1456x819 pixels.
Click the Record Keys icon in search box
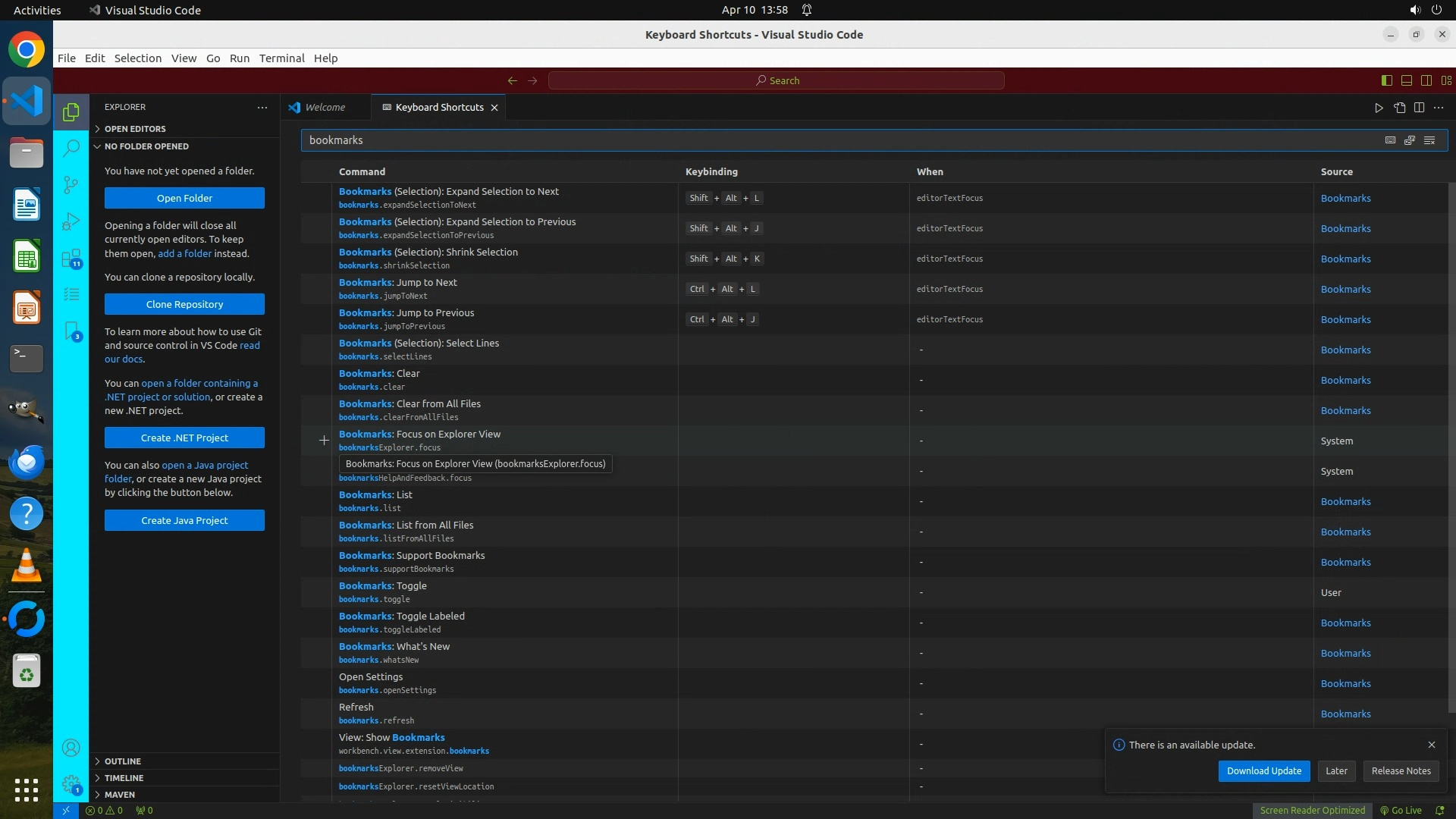click(x=1390, y=140)
